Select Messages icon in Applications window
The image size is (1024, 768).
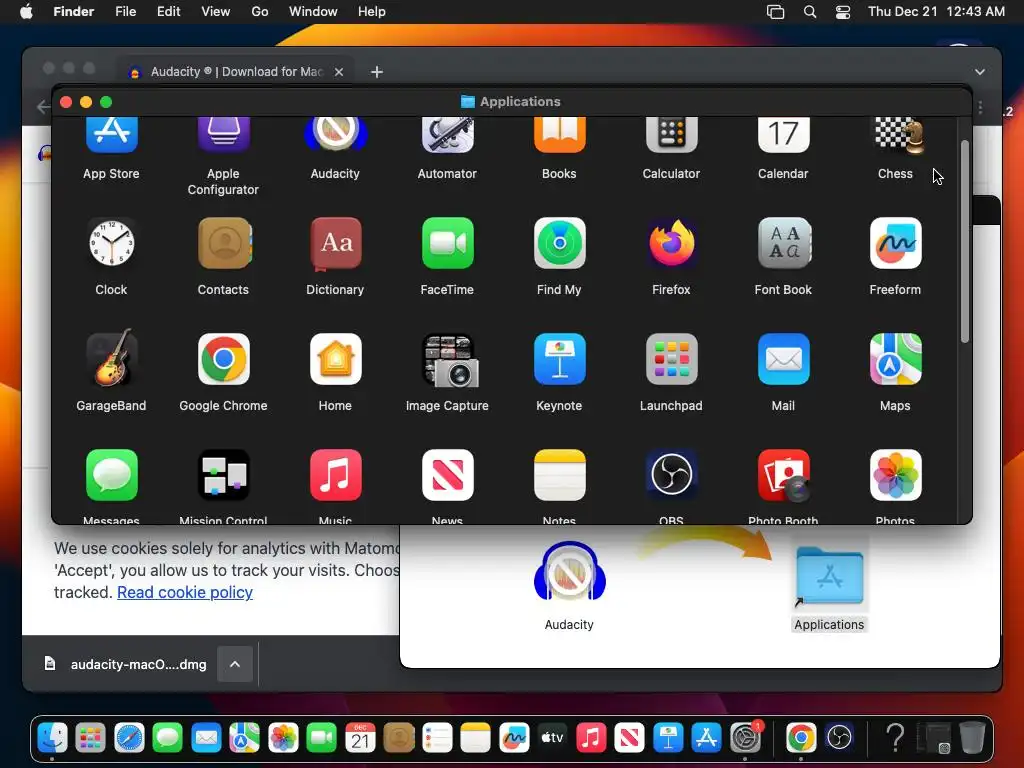[112, 475]
